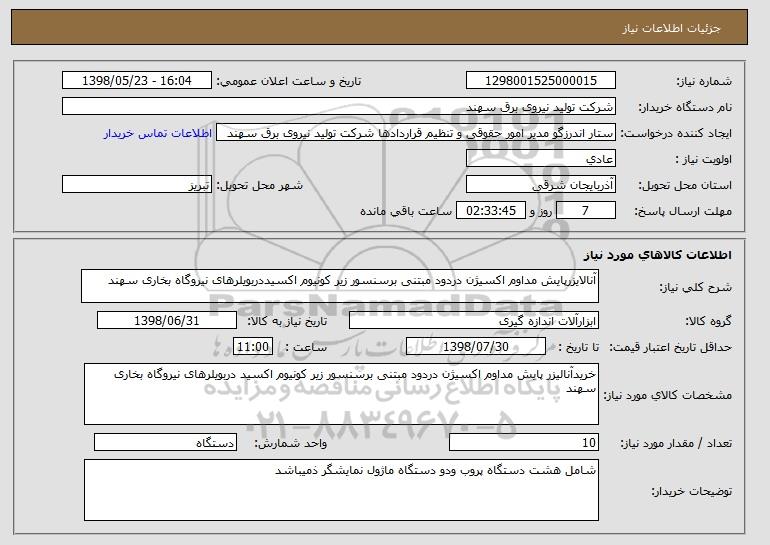Click the label تاریخ نیاز به کالا

point(287,322)
